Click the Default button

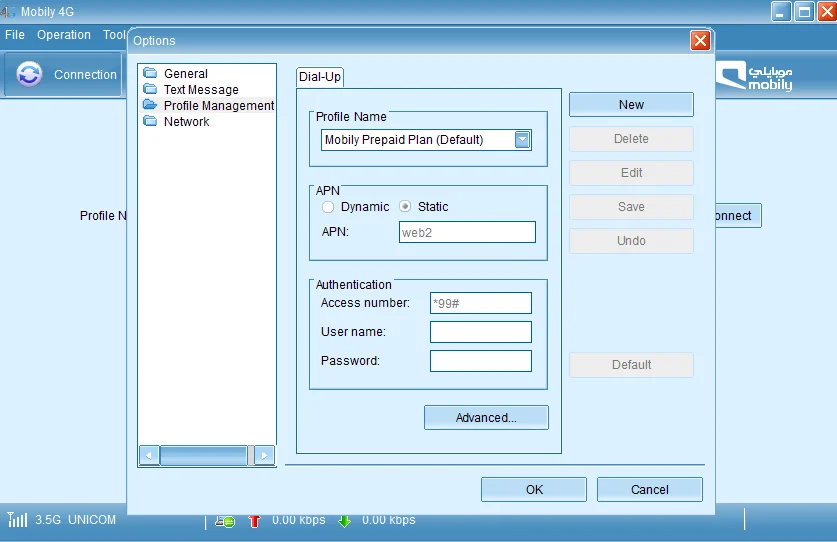tap(631, 365)
